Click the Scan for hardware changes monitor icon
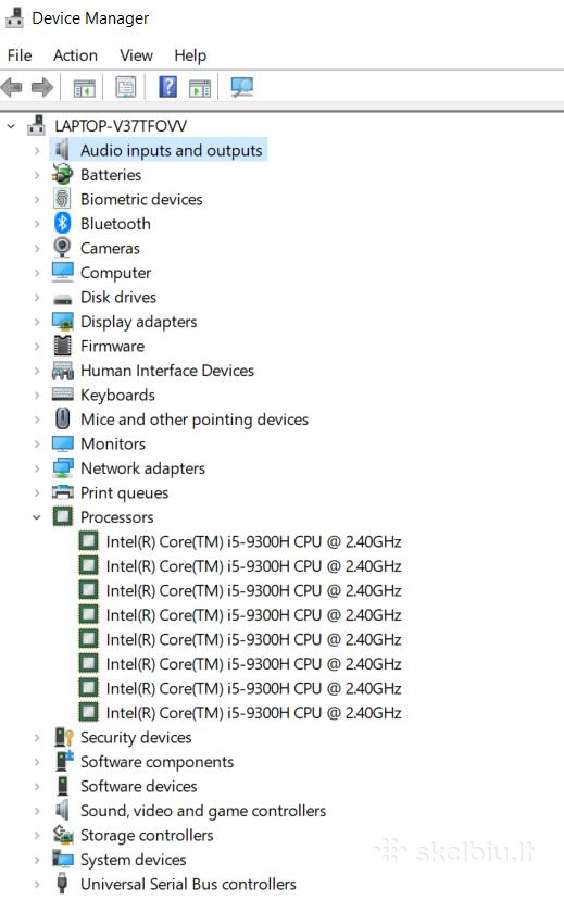564x900 pixels. coord(242,87)
